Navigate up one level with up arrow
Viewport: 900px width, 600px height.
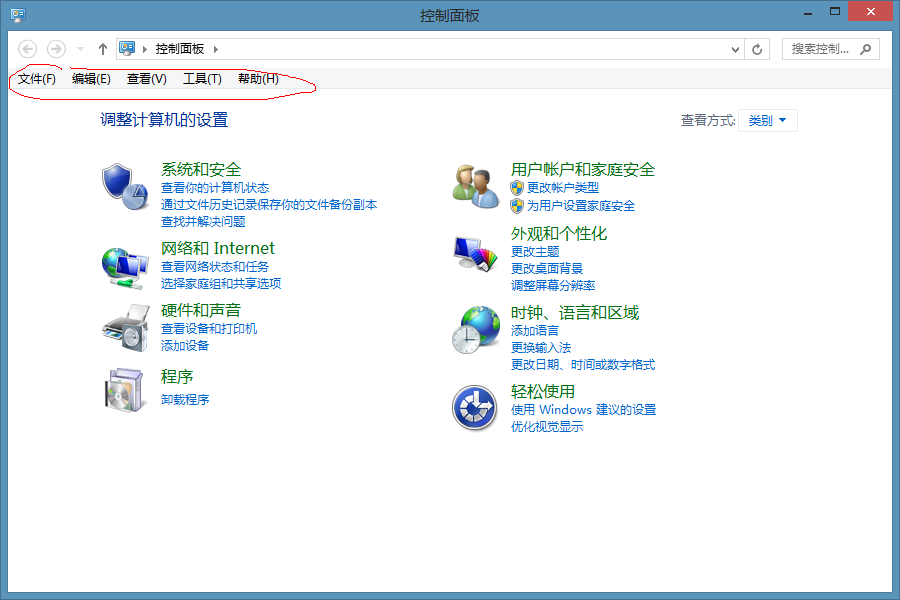(103, 49)
